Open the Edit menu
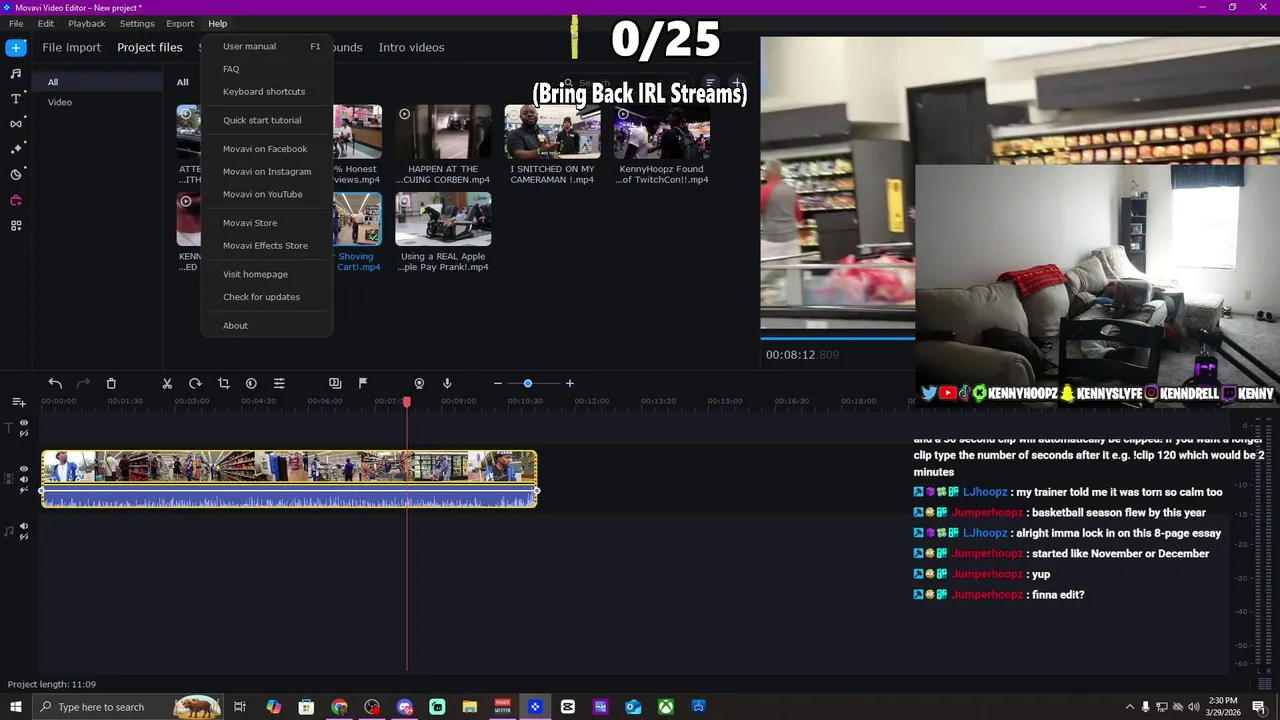 click(x=46, y=23)
